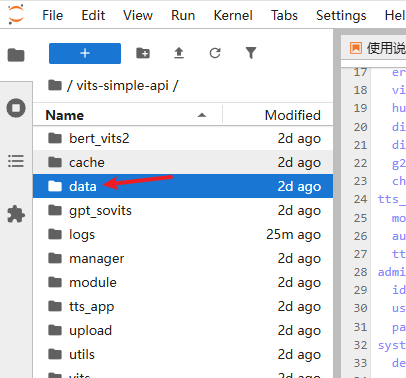Click the vits-simple-api breadcrumb link

[122, 86]
